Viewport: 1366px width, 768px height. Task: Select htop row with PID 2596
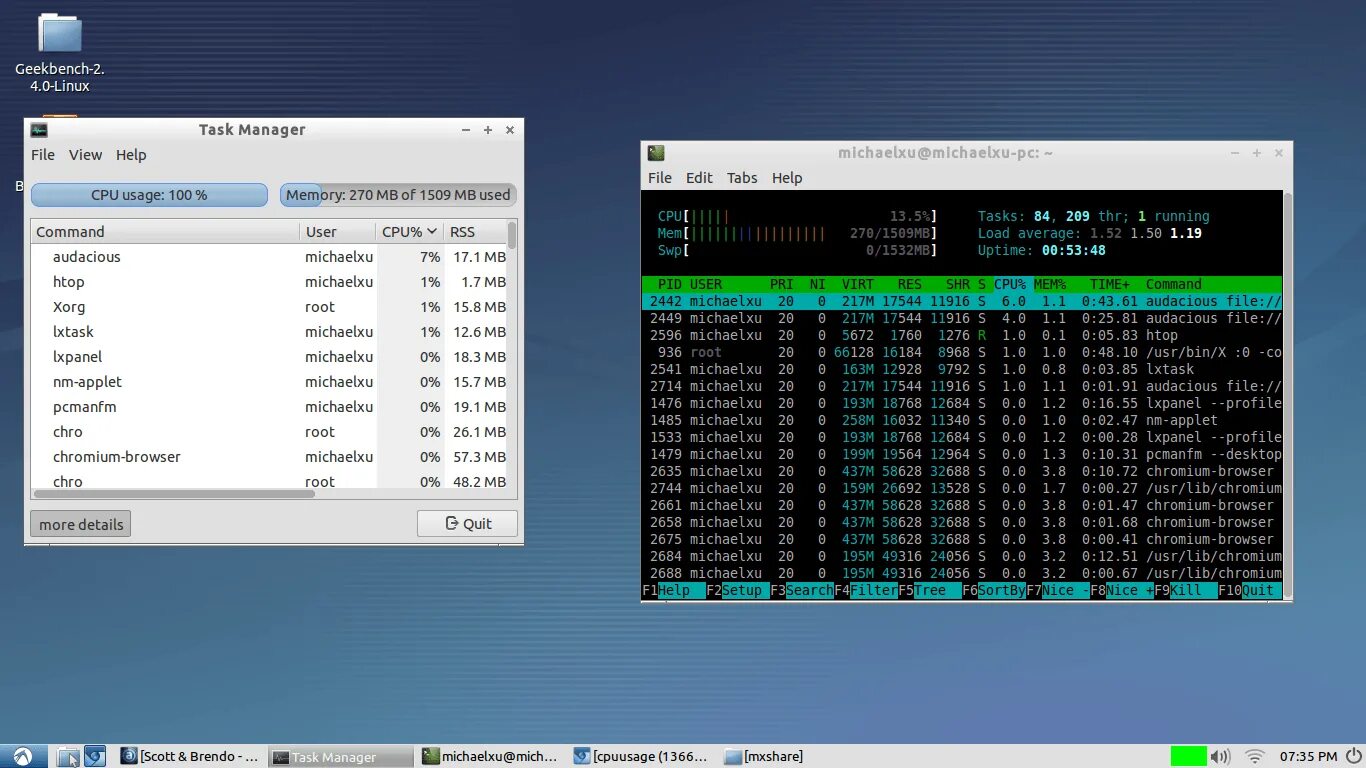962,335
